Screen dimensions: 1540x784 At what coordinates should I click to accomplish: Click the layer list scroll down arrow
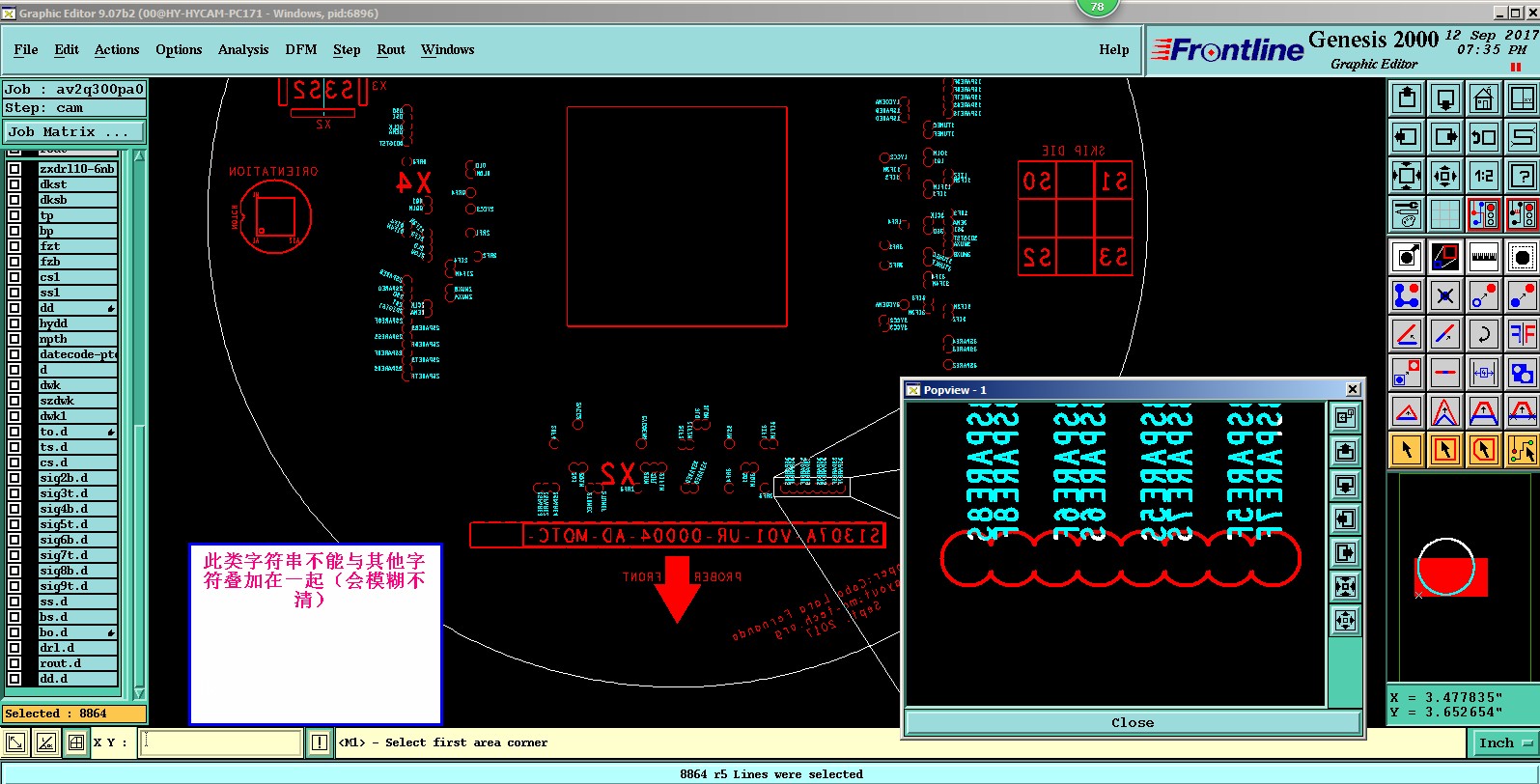[x=139, y=693]
